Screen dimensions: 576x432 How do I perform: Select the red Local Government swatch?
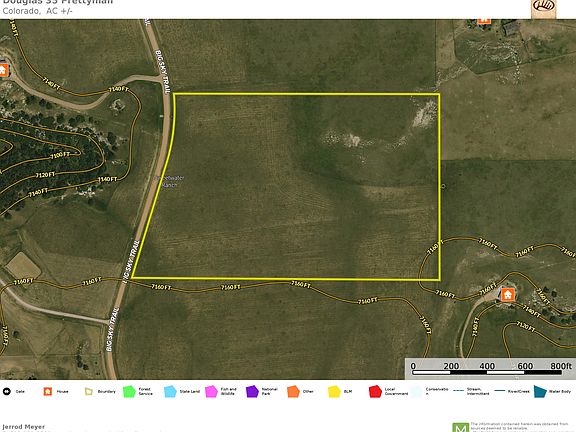click(375, 392)
